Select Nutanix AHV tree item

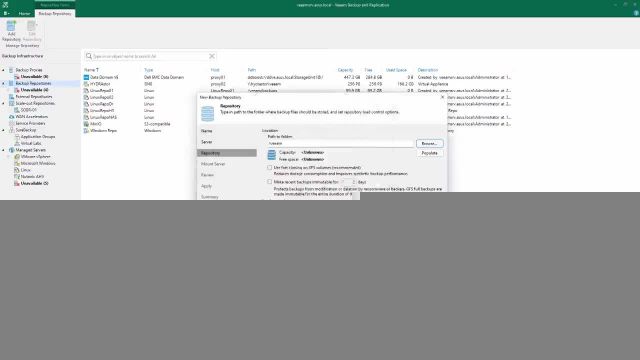point(32,177)
